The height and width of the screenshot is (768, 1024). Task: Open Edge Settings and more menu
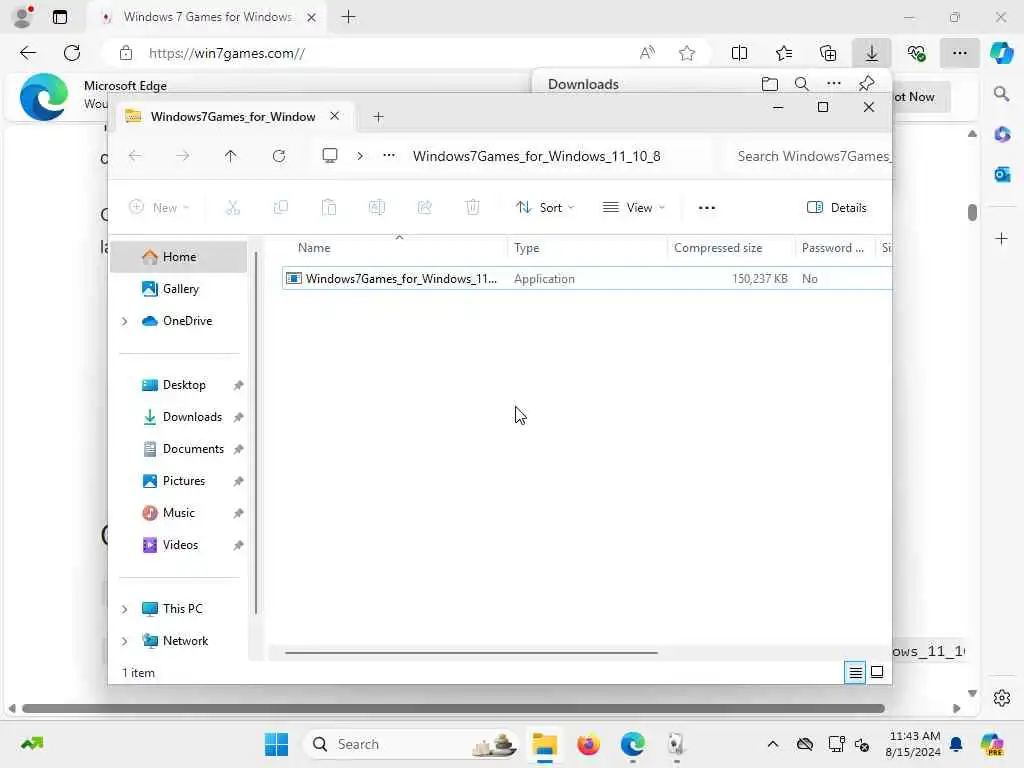click(960, 54)
